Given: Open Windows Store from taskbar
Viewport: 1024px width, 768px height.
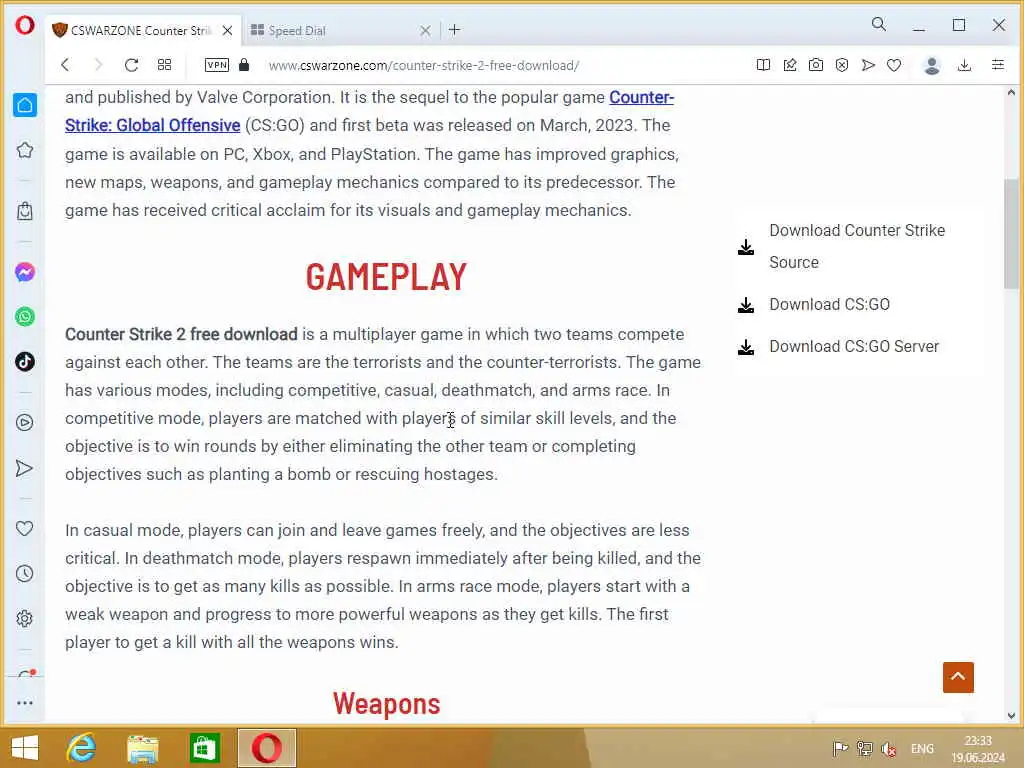Looking at the screenshot, I should [204, 748].
